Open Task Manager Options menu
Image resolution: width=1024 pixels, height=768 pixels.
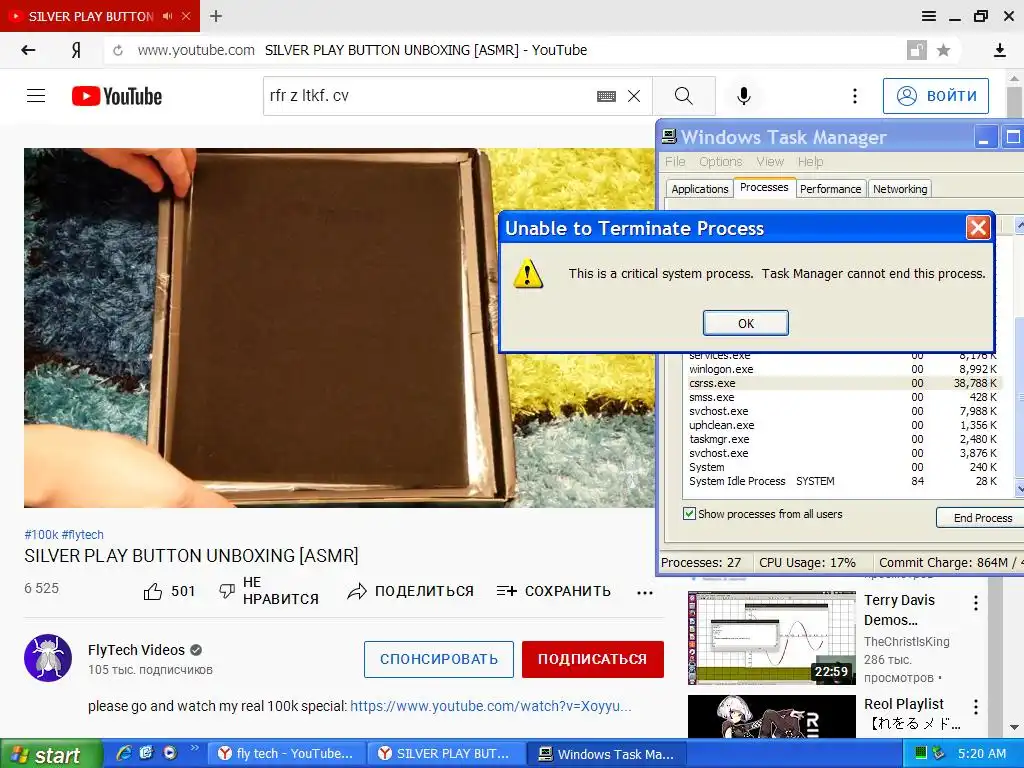(x=720, y=161)
